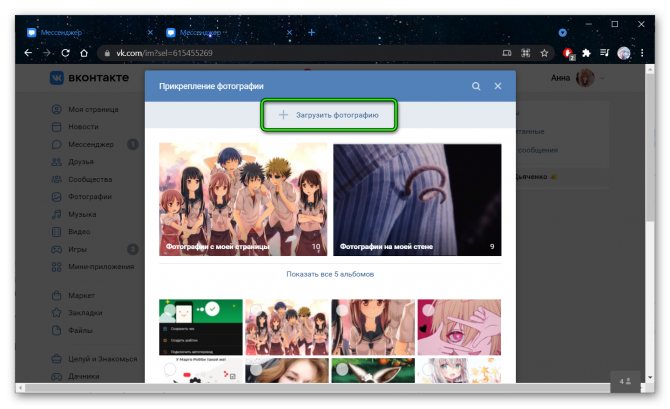Toggle selection circle on green chat screenshot
This screenshot has height=409, width=670.
click(x=170, y=310)
